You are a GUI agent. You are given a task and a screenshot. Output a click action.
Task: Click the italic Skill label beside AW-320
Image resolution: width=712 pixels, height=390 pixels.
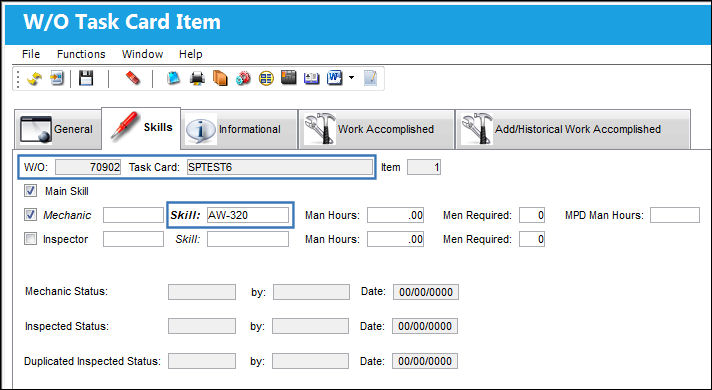pos(185,215)
